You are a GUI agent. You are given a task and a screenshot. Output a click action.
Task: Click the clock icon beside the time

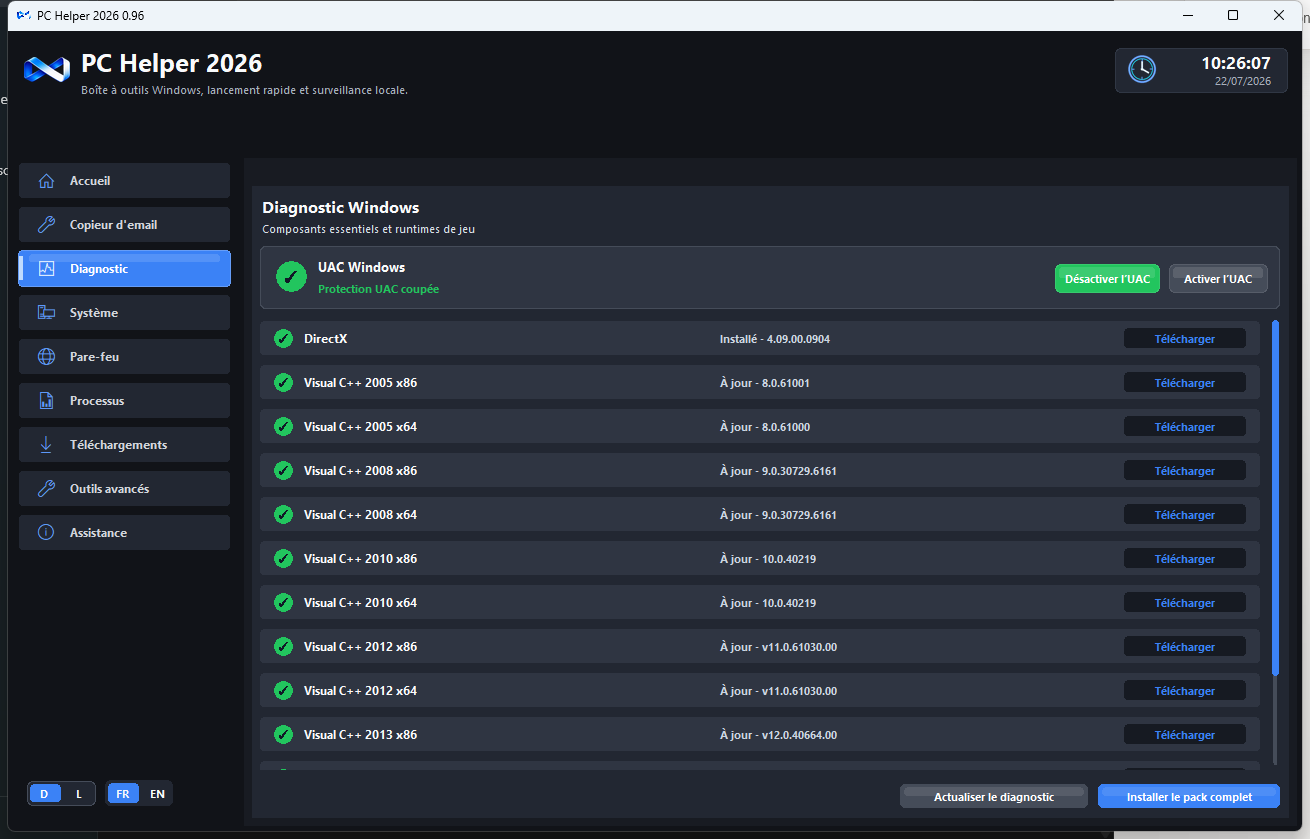point(1141,69)
